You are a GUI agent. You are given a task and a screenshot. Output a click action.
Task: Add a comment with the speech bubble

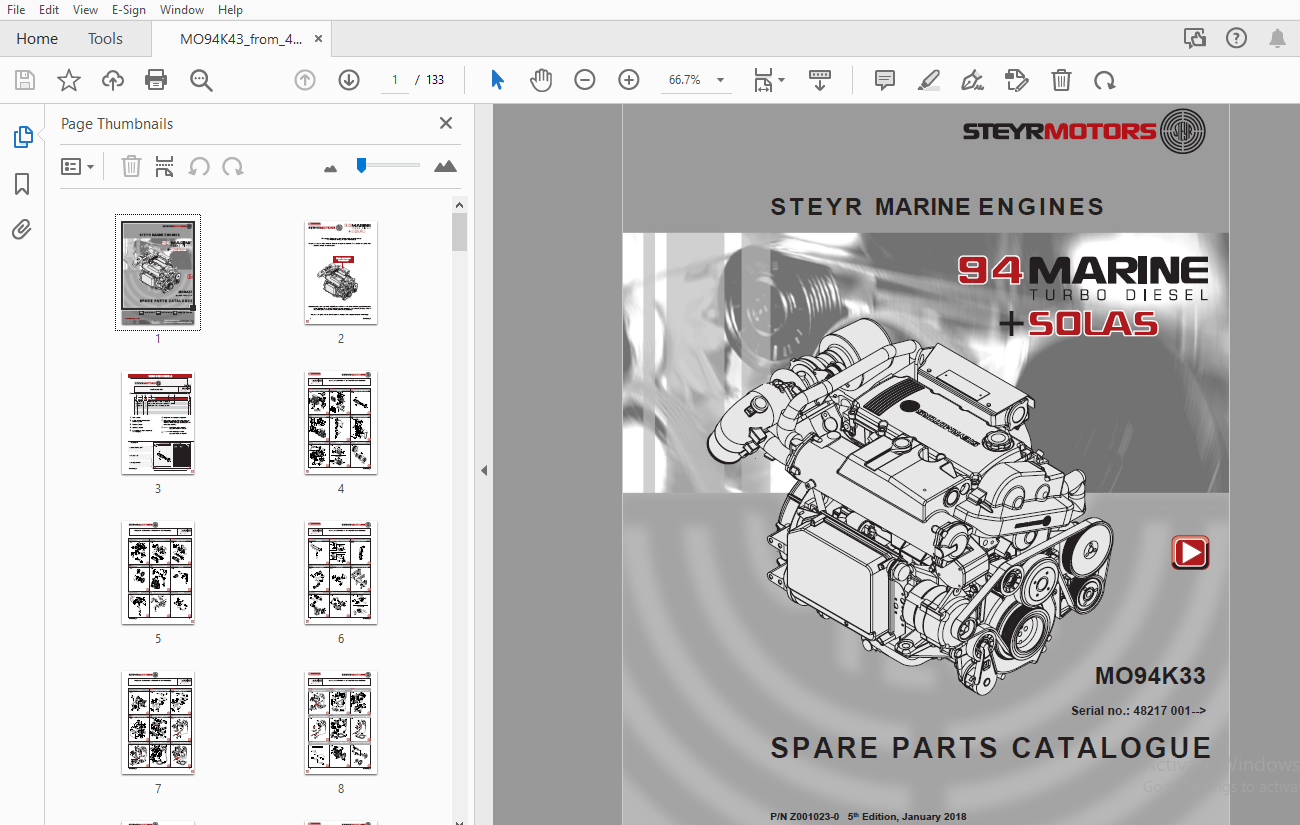[x=884, y=80]
